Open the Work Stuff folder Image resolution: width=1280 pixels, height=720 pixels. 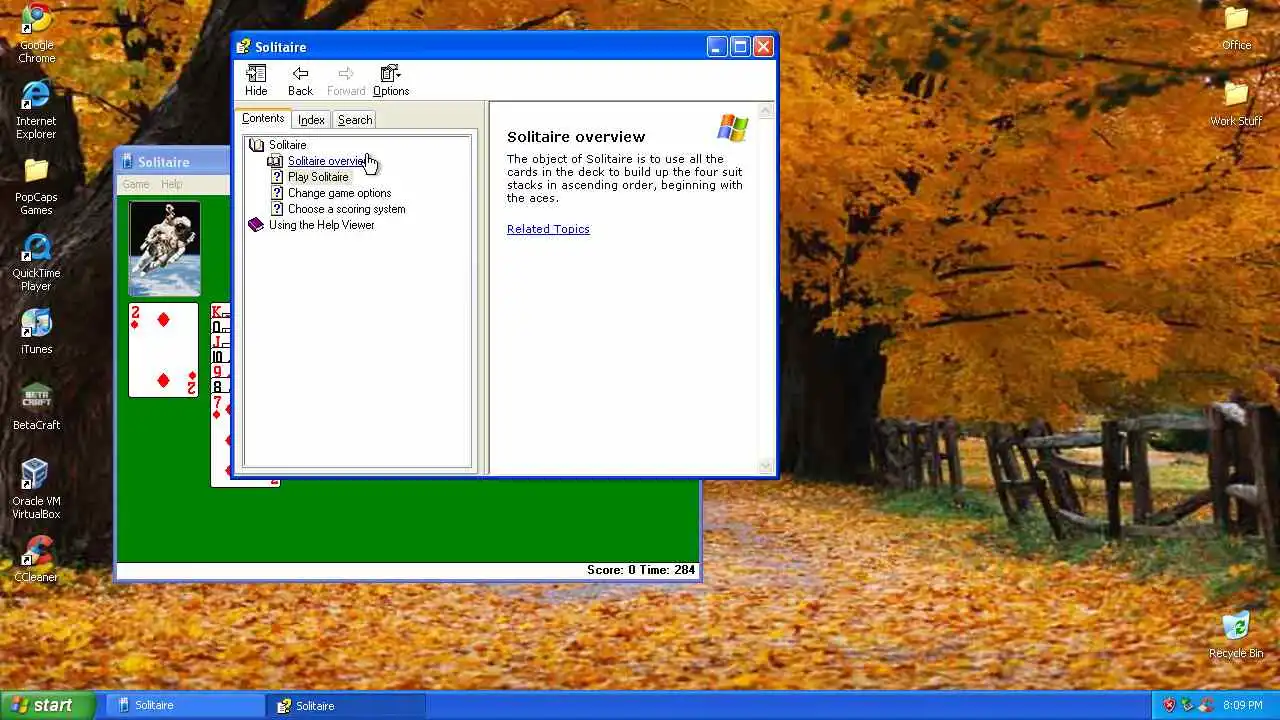1237,104
